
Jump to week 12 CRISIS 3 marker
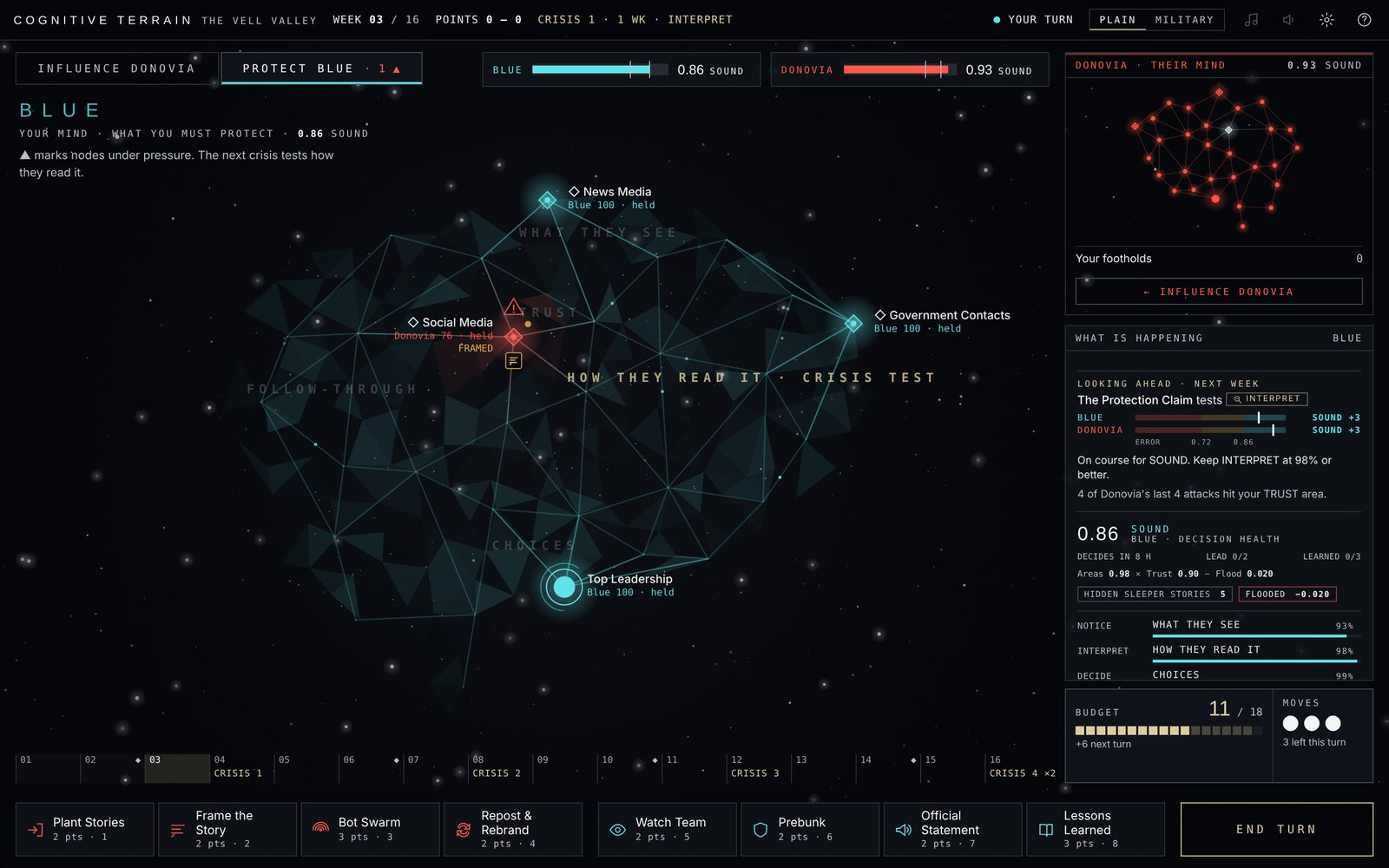tap(757, 767)
